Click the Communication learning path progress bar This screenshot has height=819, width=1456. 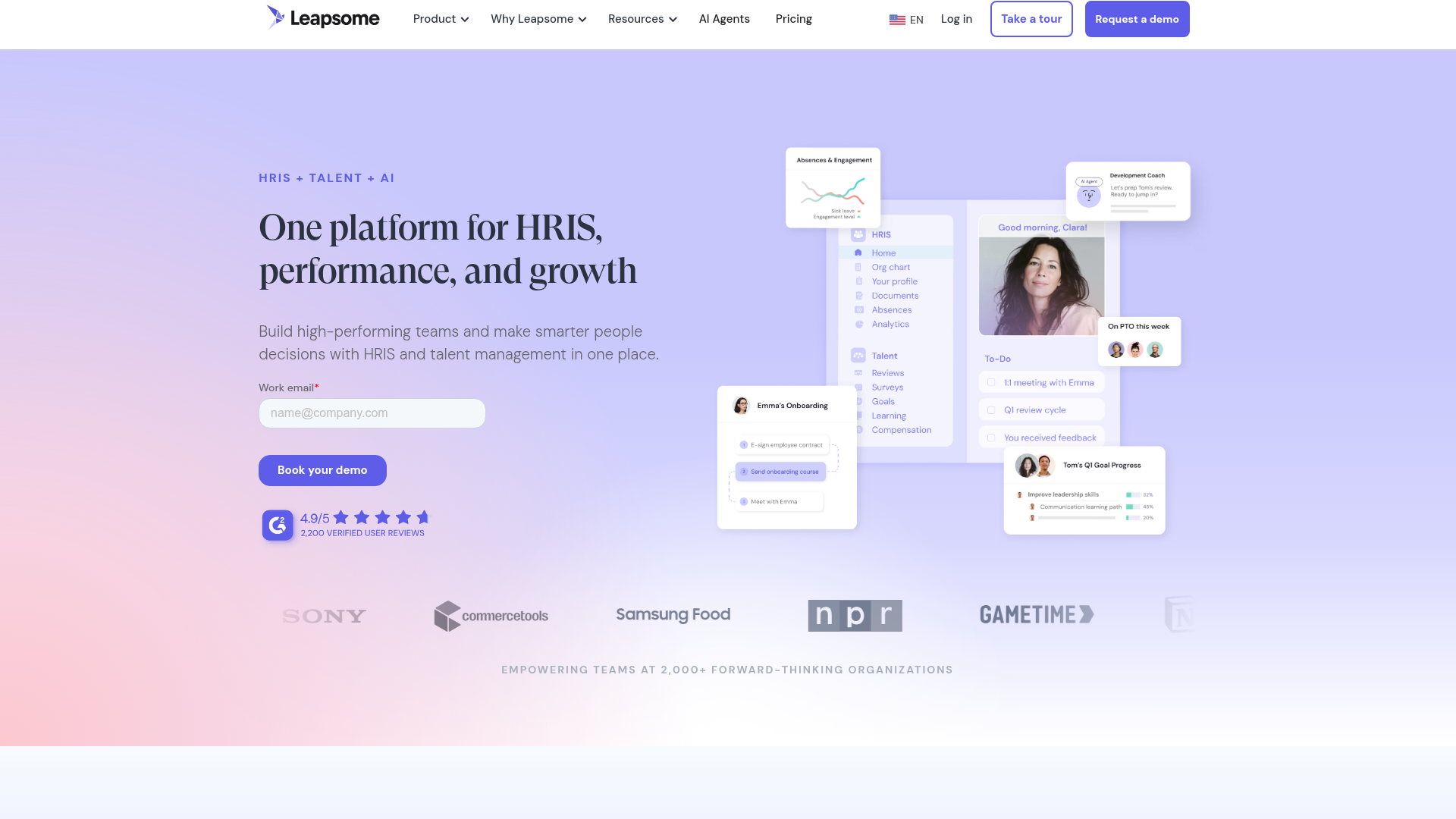coord(1132,507)
